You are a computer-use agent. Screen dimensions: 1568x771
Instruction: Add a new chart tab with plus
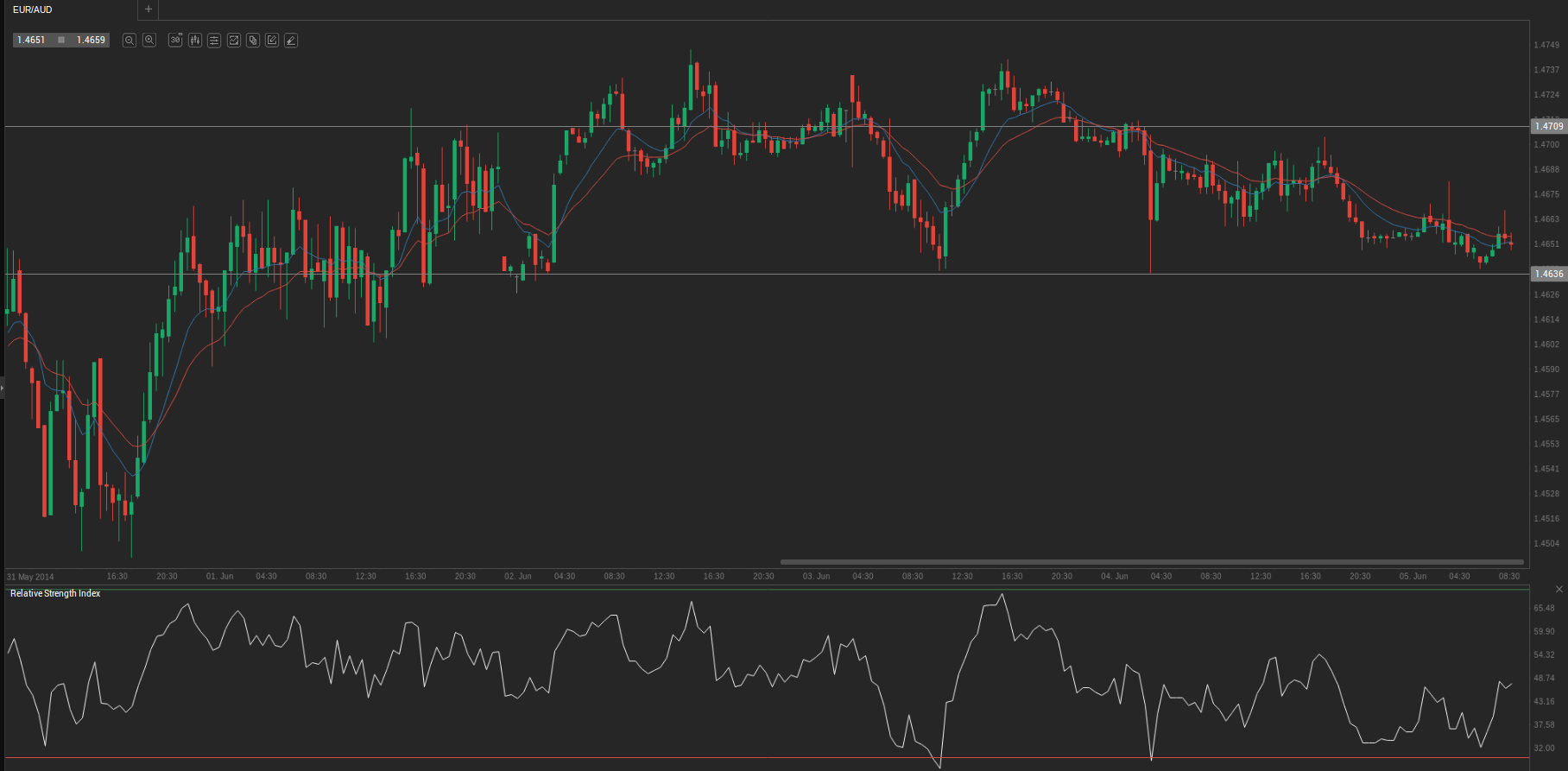coord(149,9)
